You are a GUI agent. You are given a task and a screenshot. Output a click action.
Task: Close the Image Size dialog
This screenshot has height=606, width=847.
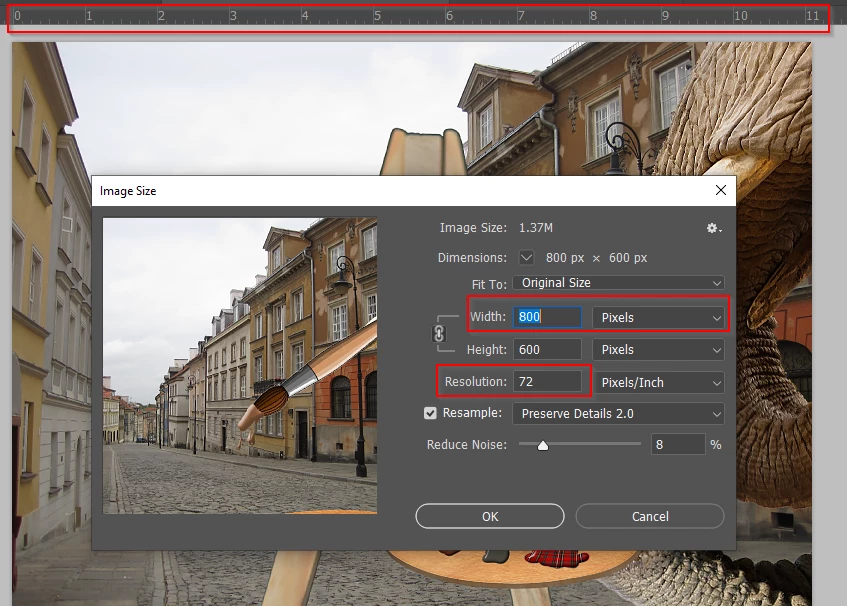pos(721,190)
